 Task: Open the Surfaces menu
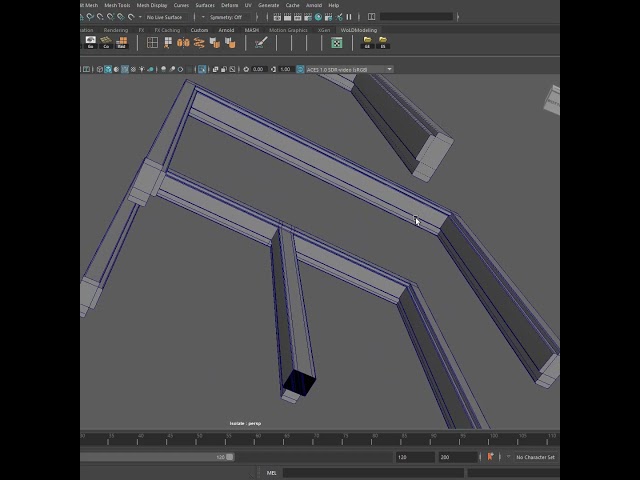point(205,5)
